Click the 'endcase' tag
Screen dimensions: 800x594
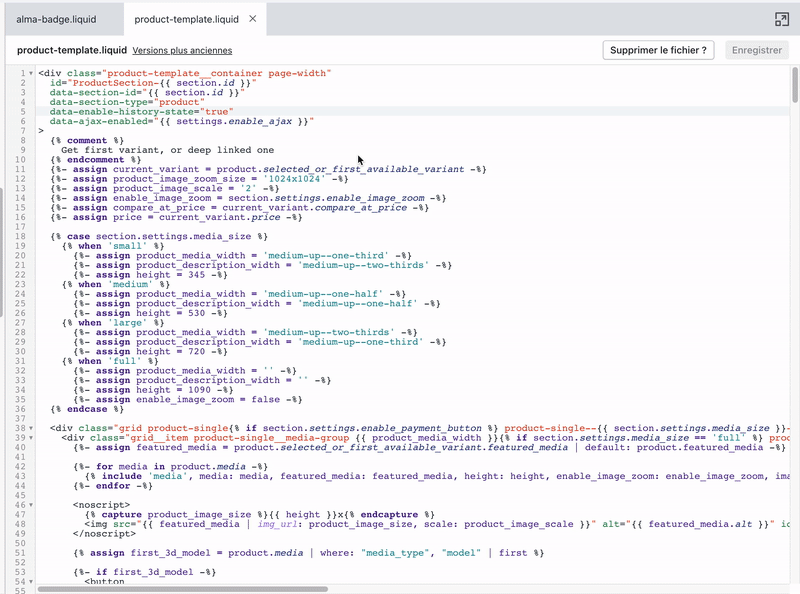pos(87,409)
